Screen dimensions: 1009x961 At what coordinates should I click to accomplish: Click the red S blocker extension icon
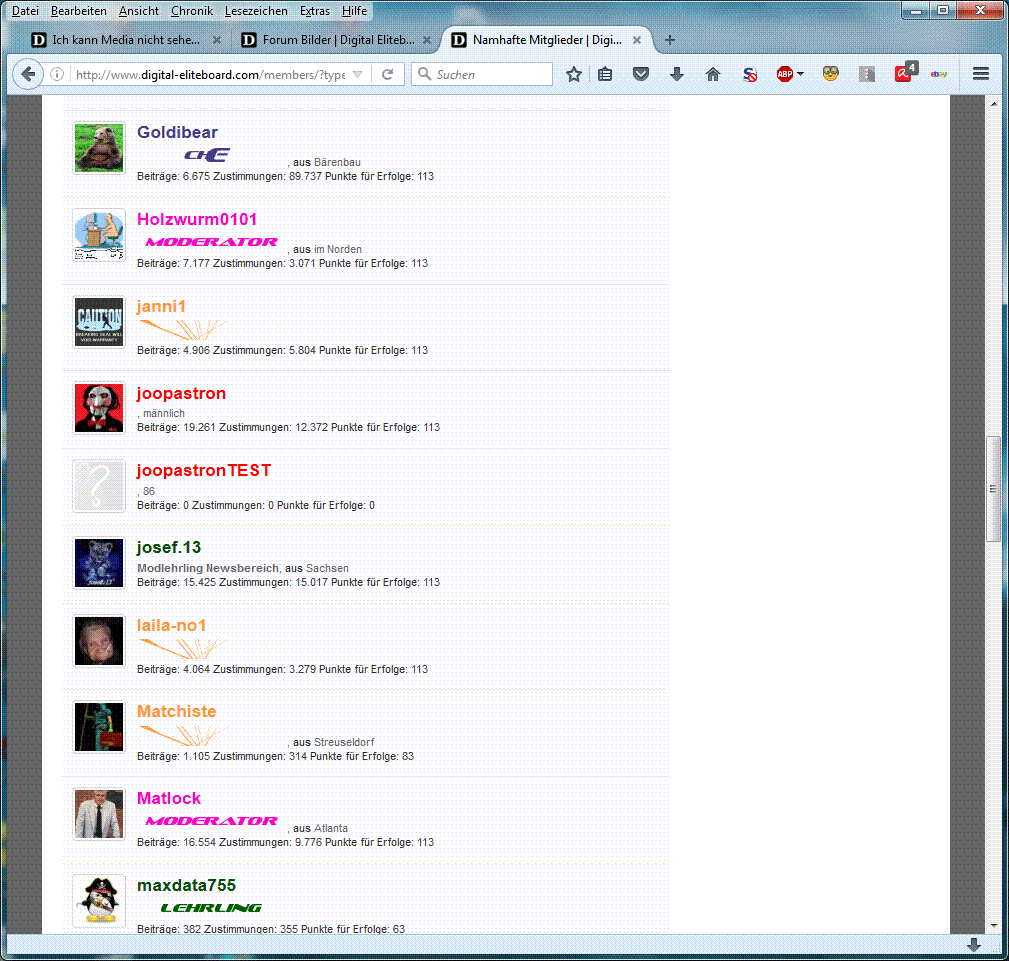pyautogui.click(x=750, y=75)
